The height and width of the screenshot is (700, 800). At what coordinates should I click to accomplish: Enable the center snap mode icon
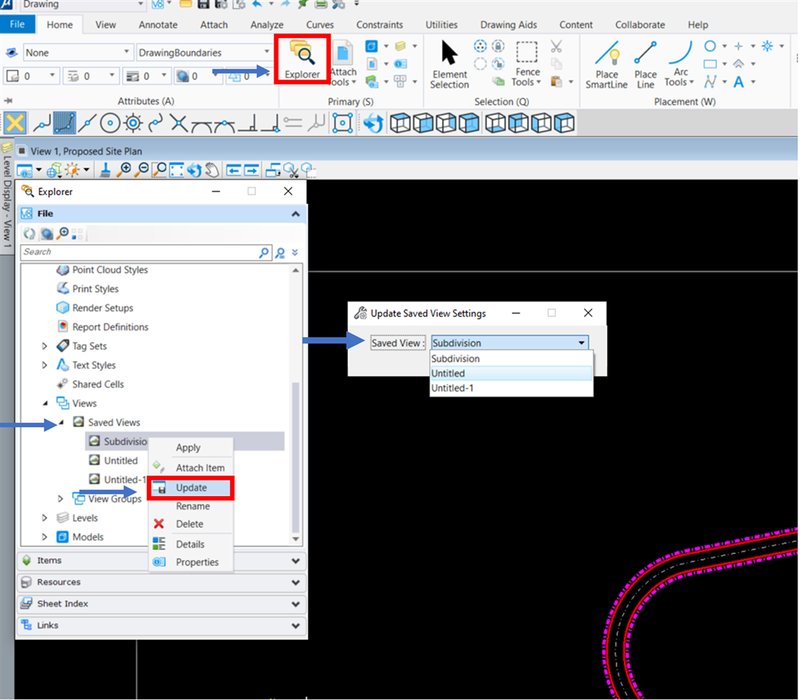[110, 123]
